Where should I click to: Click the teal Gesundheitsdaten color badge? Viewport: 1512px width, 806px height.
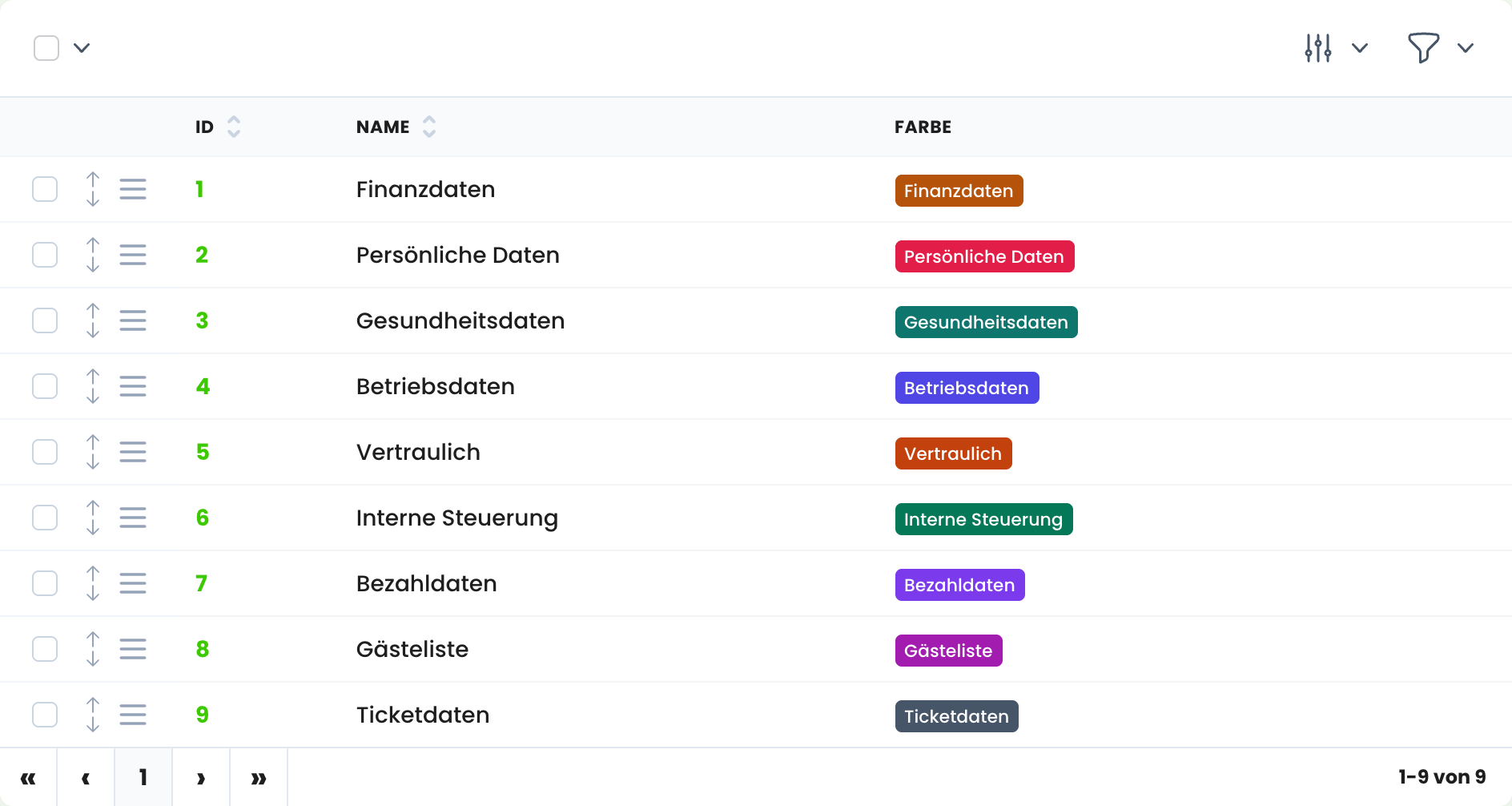(986, 322)
